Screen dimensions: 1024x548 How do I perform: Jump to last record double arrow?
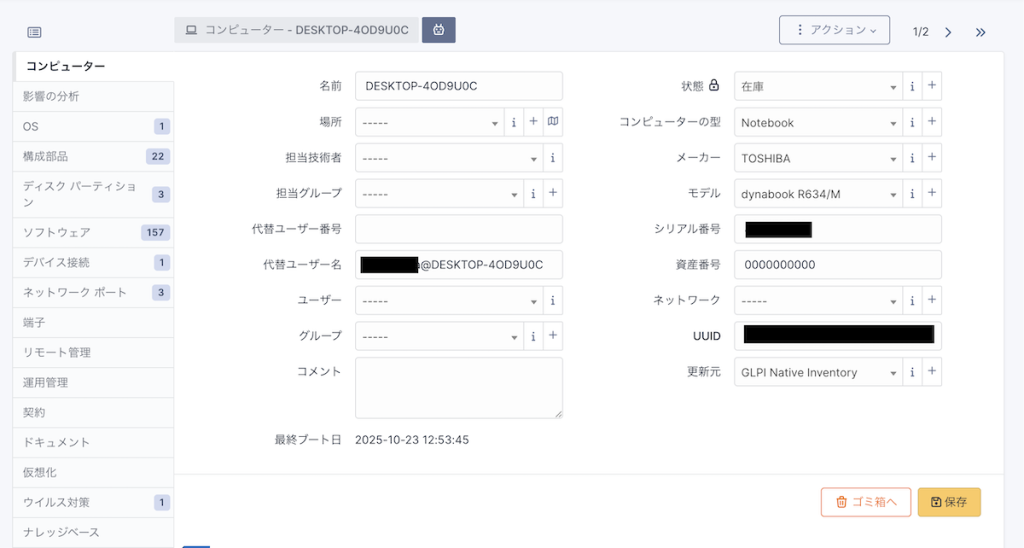[x=980, y=32]
